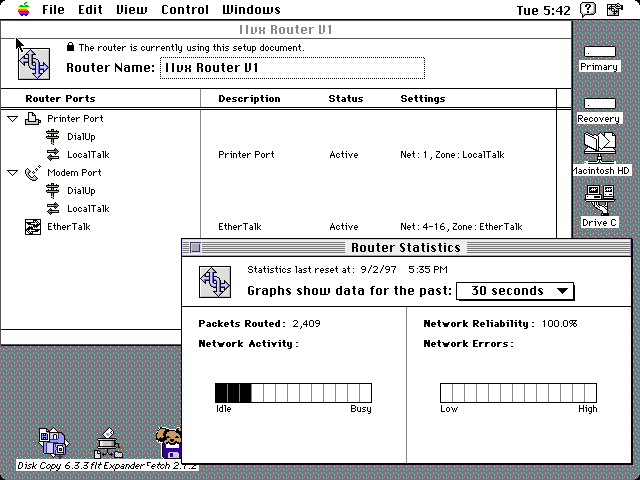The height and width of the screenshot is (480, 640).
Task: Select the Drive C desktop icon
Action: [x=599, y=199]
